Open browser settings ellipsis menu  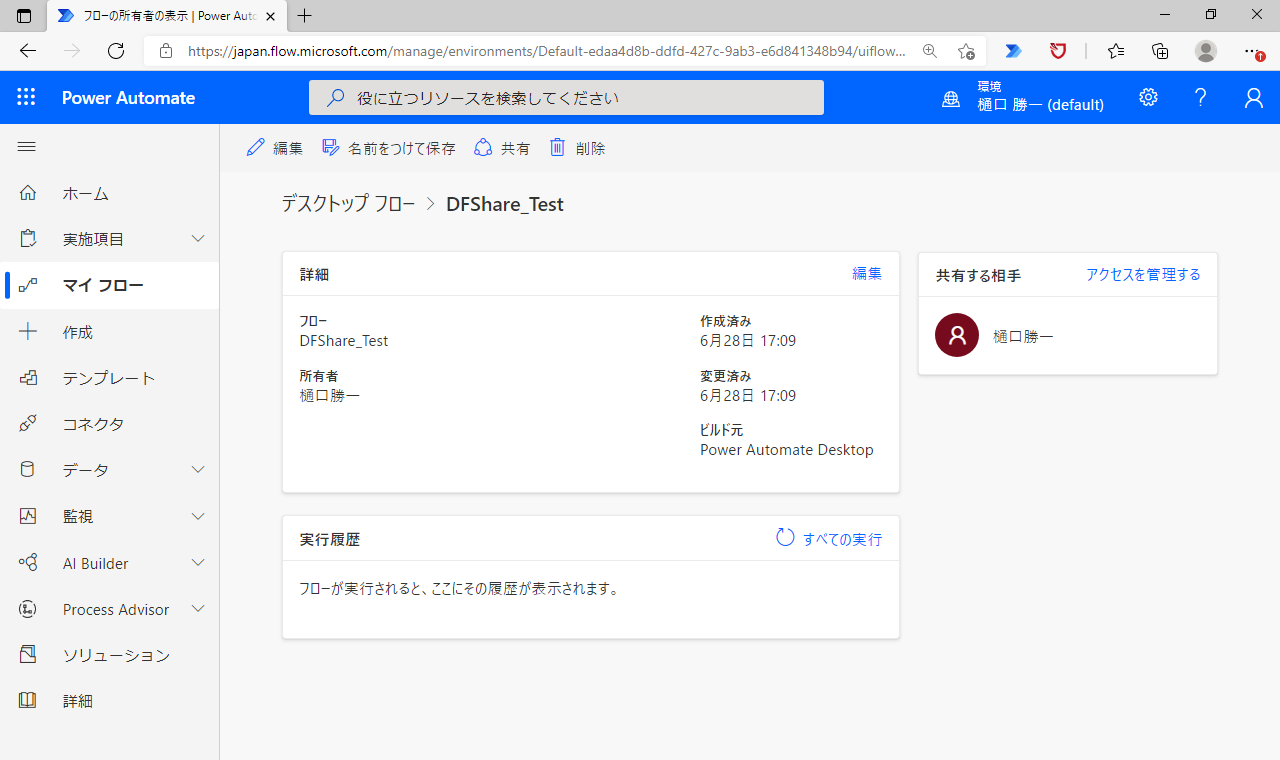(1252, 51)
